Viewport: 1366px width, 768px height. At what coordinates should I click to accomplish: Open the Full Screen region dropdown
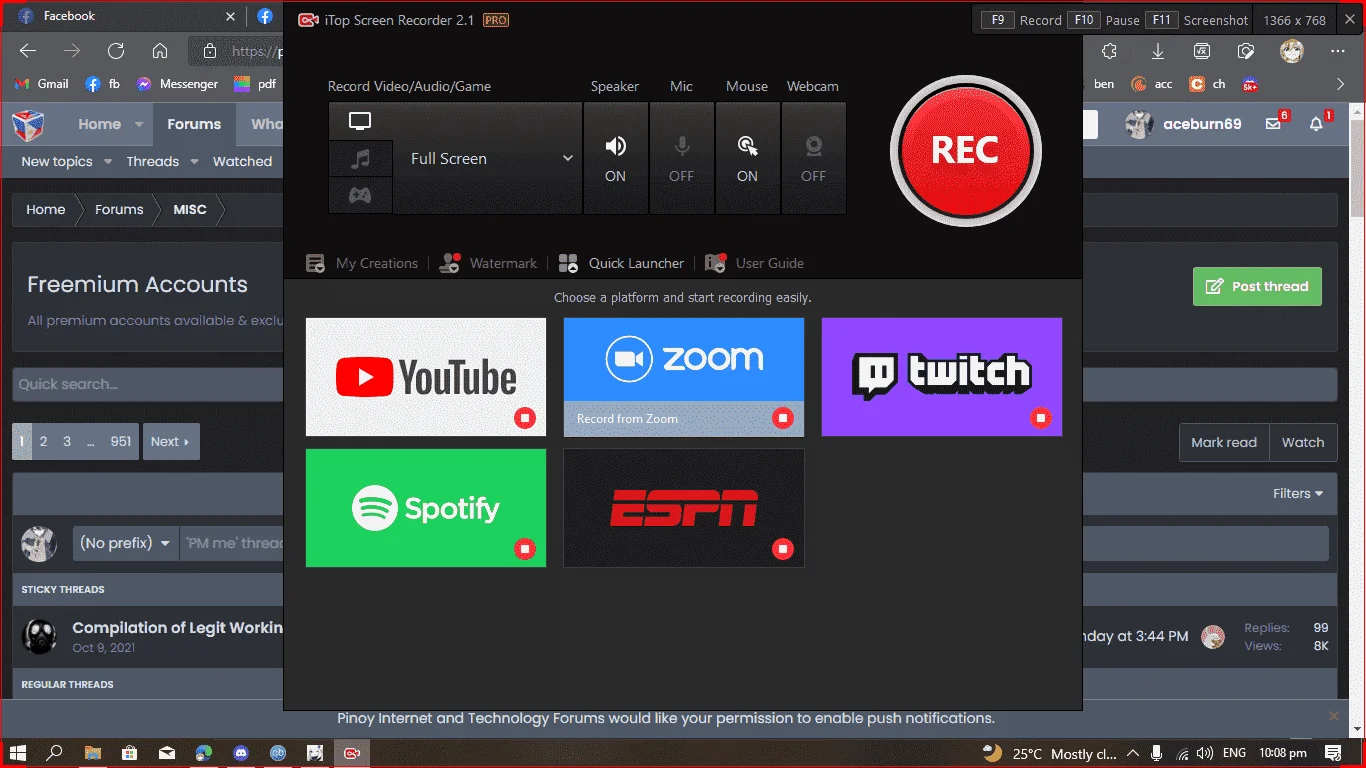(487, 158)
